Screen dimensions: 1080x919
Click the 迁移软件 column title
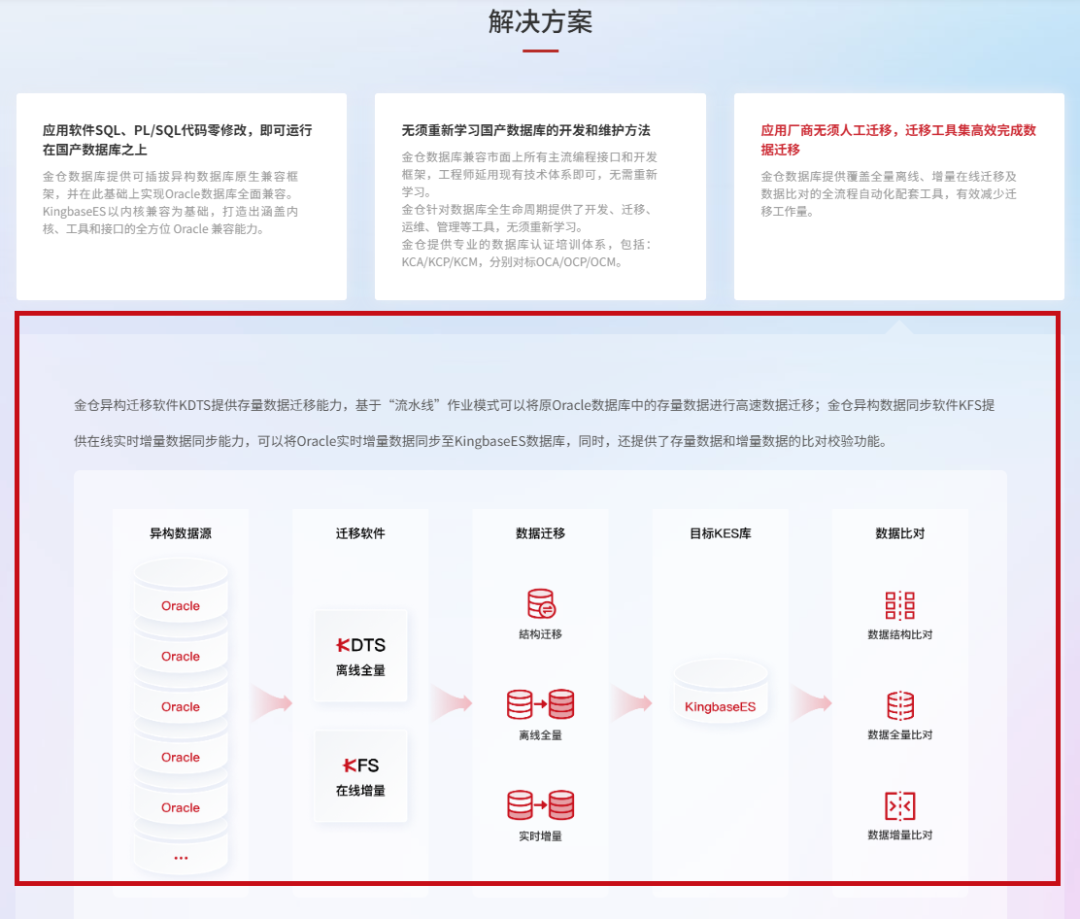pyautogui.click(x=361, y=533)
